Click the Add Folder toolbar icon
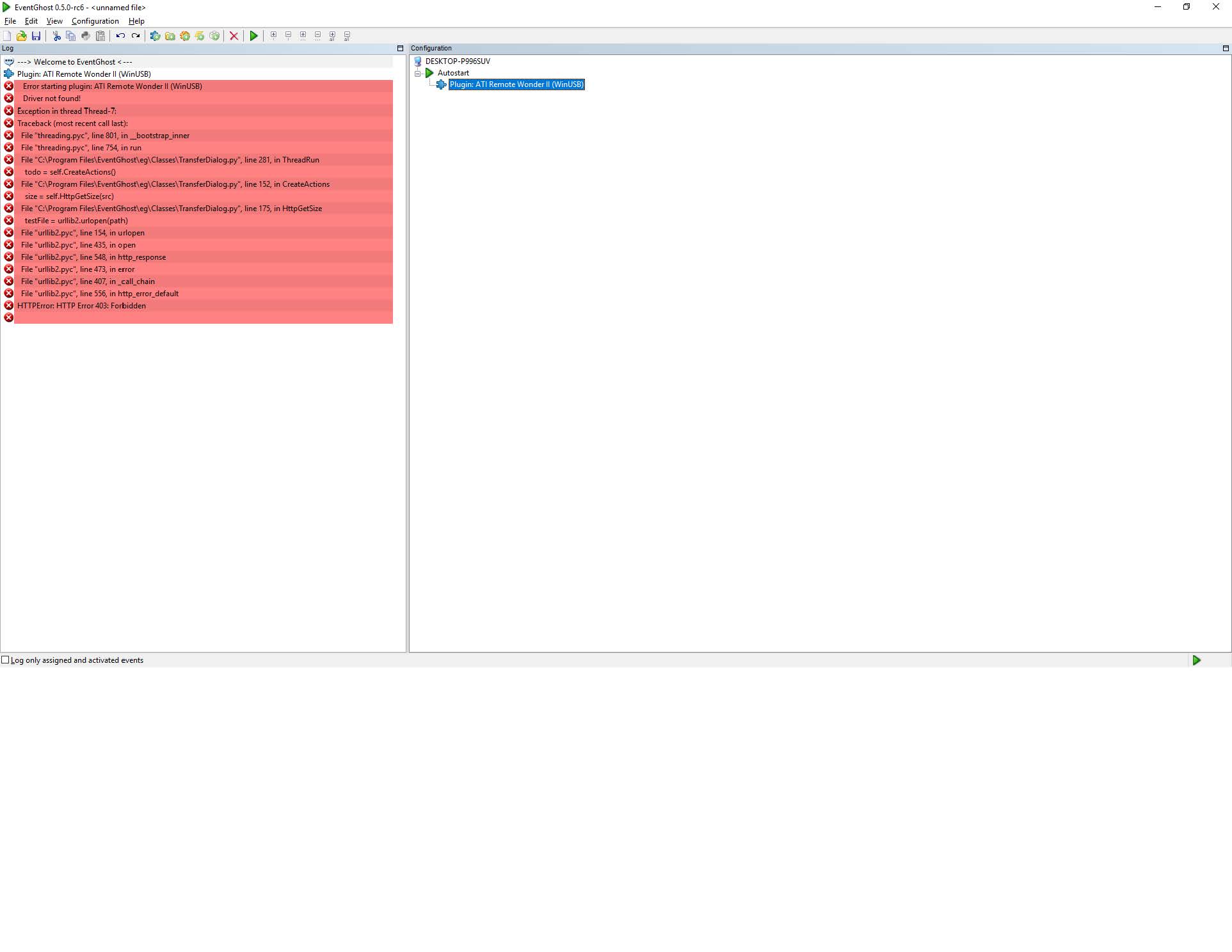Screen dimensions: 1232x952 pyautogui.click(x=170, y=36)
